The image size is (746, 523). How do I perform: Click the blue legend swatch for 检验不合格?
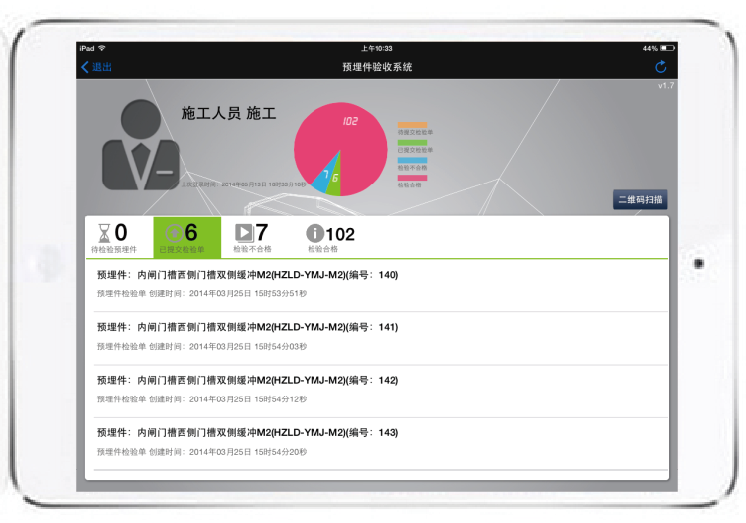[412, 160]
